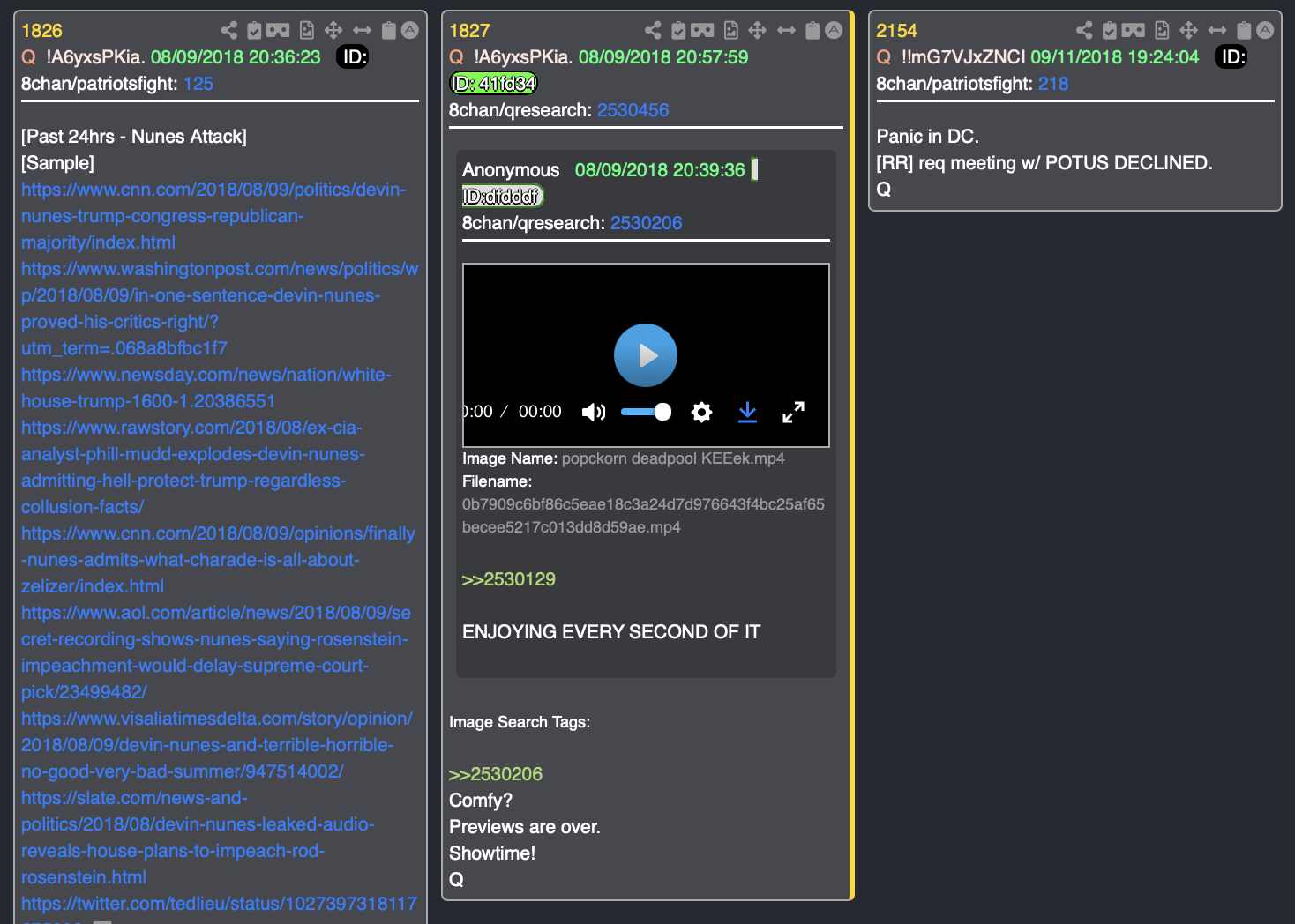Click the ID:dfdddf badge on Anonymous post
This screenshot has height=924, width=1295.
click(502, 197)
